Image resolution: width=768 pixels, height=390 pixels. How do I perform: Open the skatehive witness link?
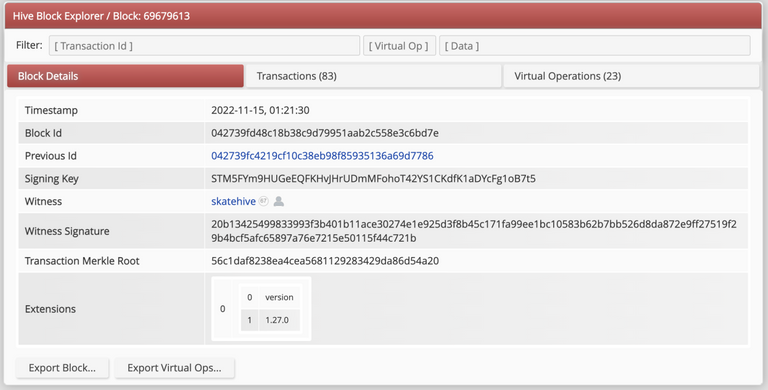[x=233, y=201]
